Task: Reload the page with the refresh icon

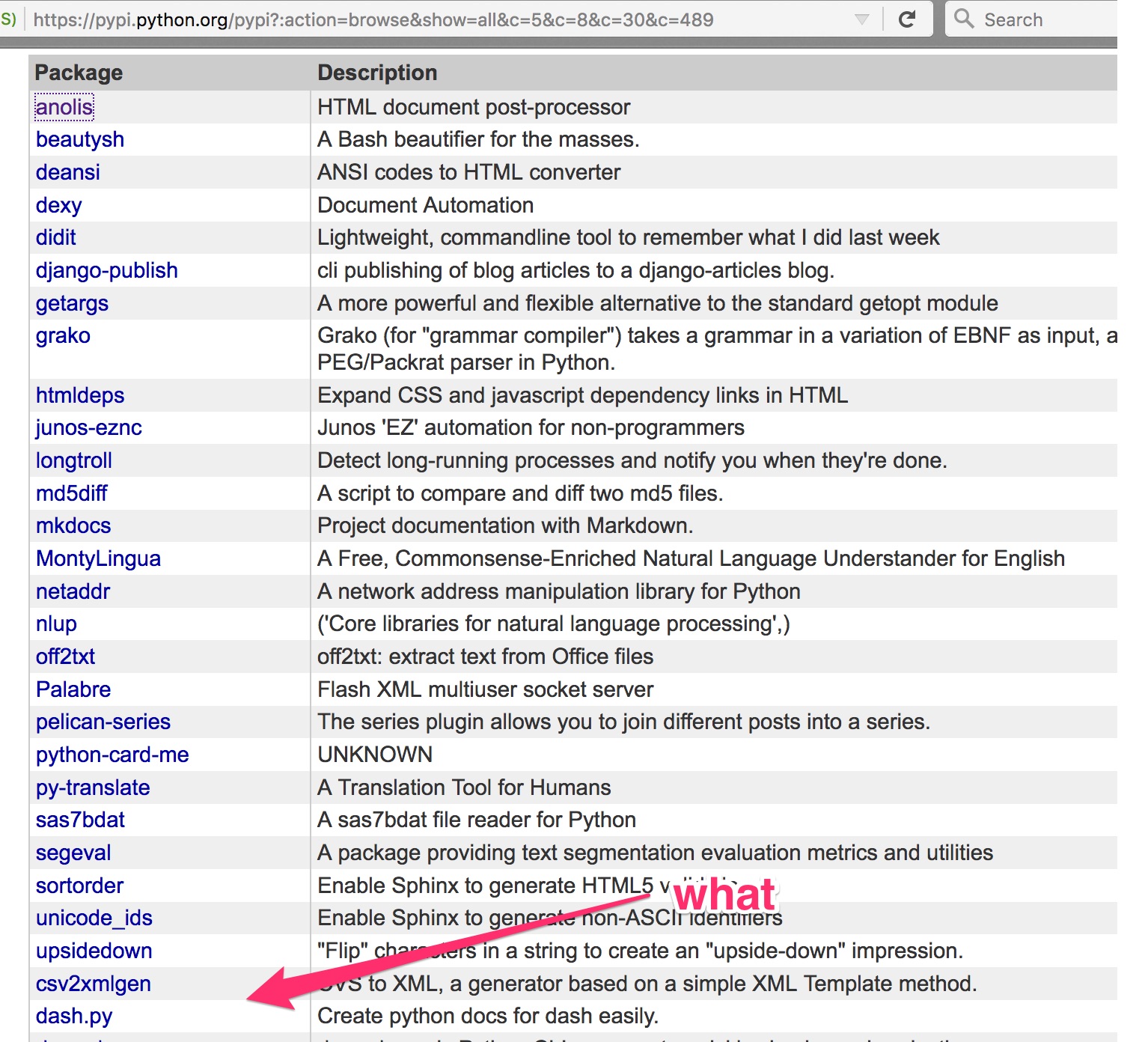Action: 907,19
